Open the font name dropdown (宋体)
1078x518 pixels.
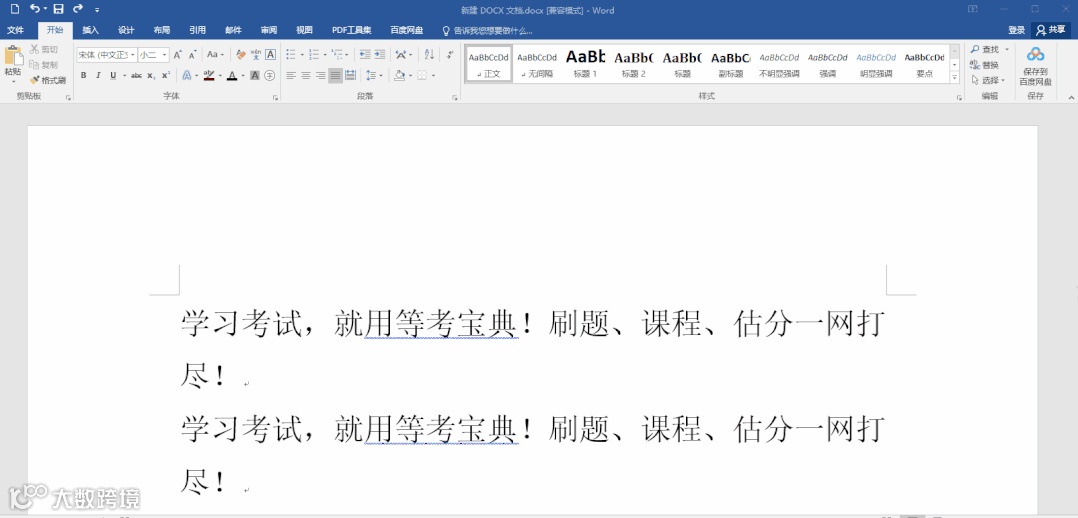(133, 54)
